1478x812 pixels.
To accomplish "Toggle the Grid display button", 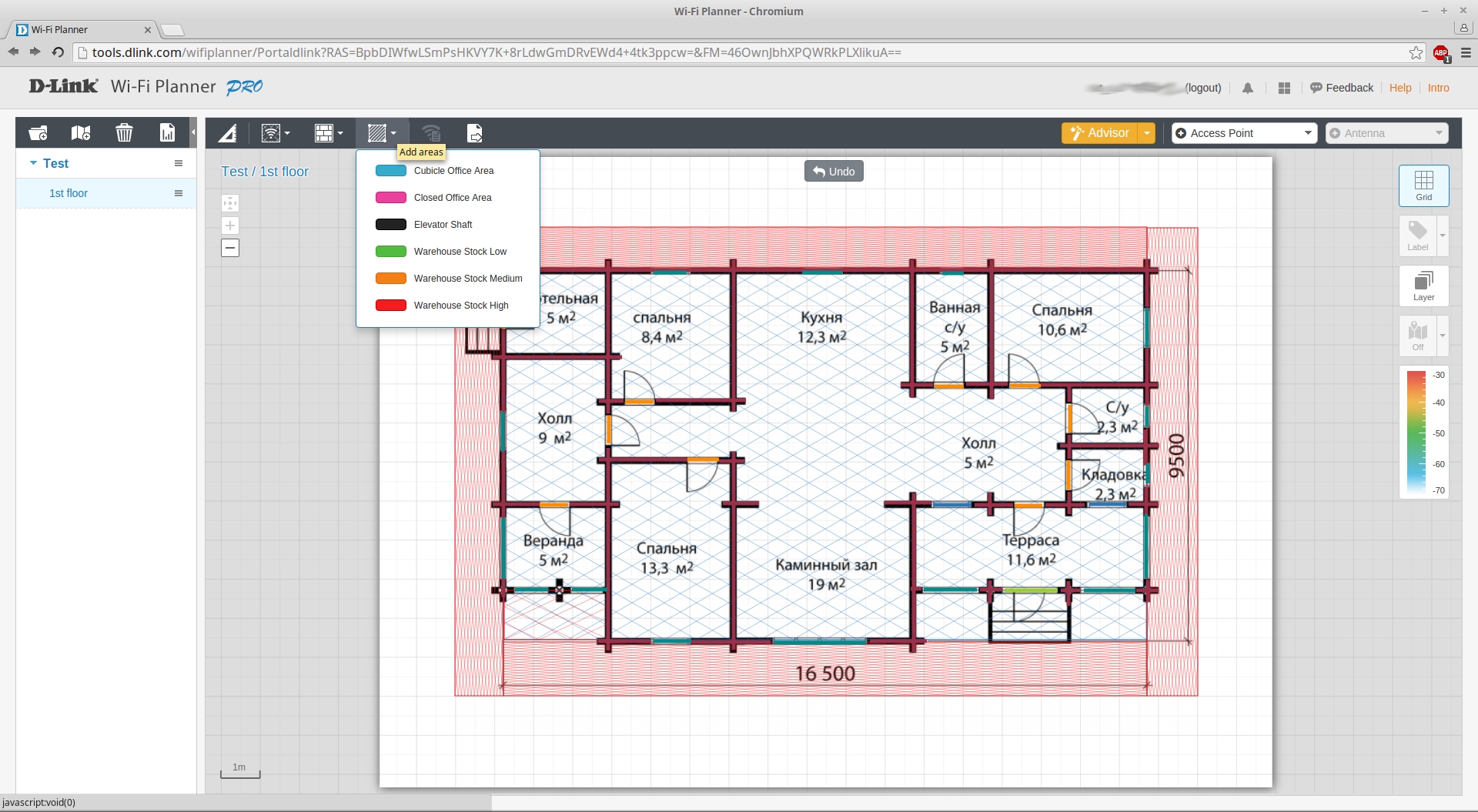I will 1423,185.
